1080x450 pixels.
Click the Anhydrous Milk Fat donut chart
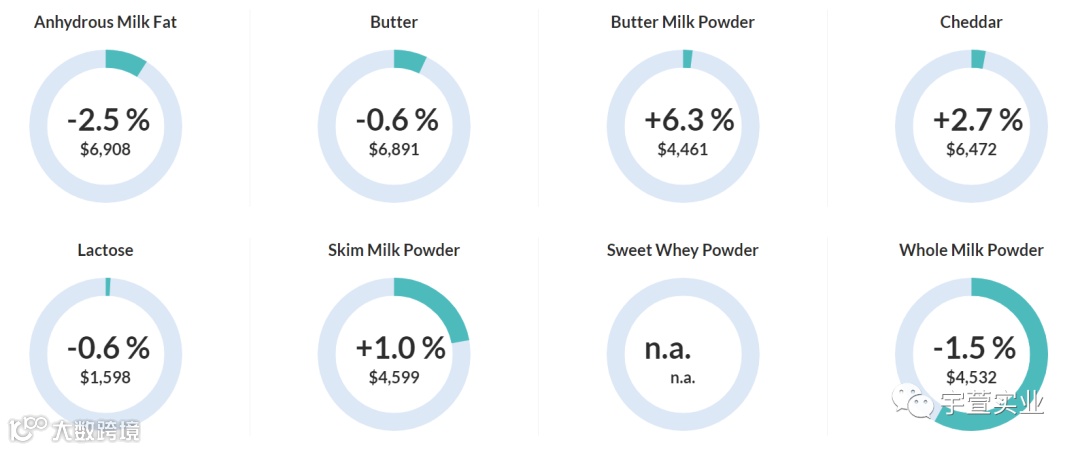pos(105,126)
